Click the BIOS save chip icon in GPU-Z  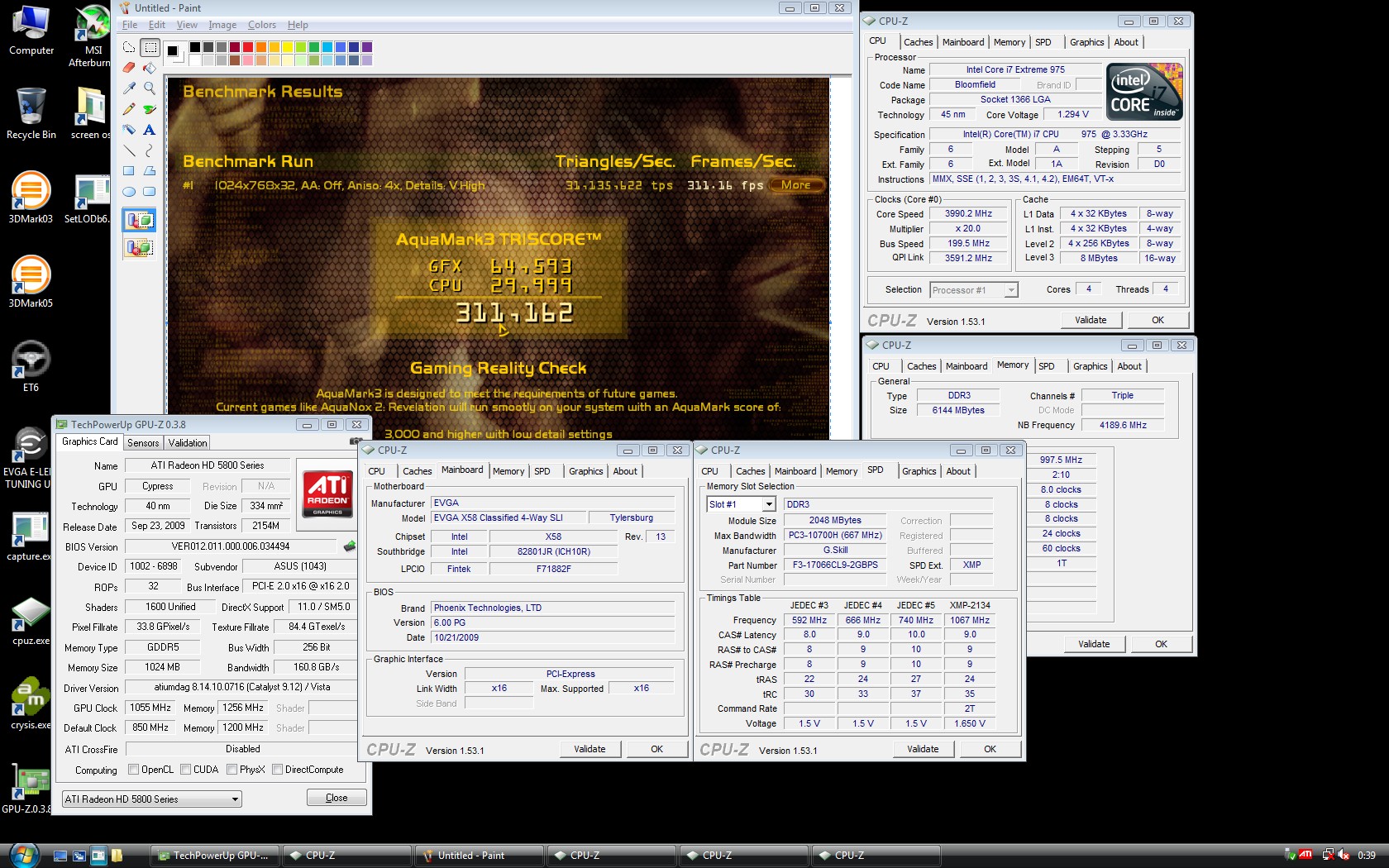click(350, 546)
